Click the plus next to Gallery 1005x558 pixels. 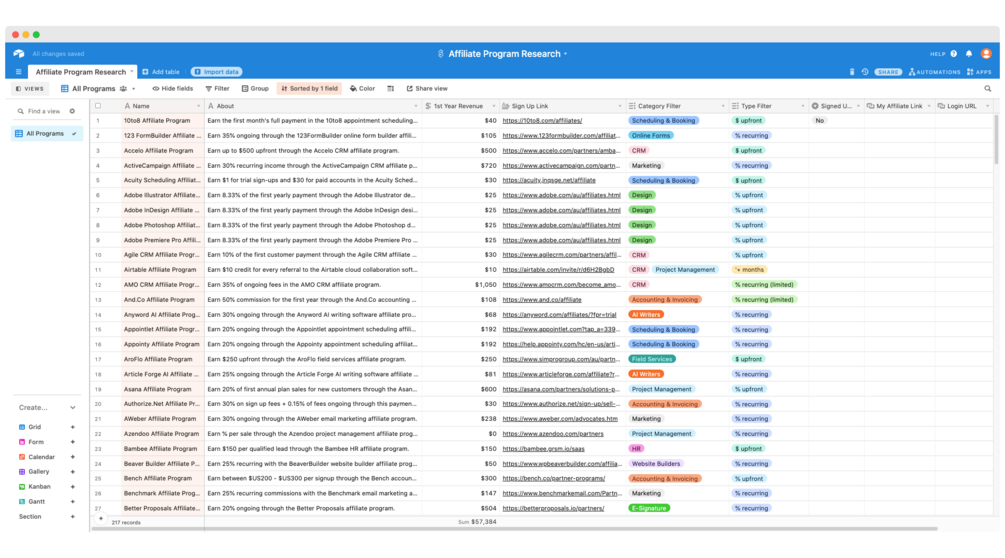(72, 472)
